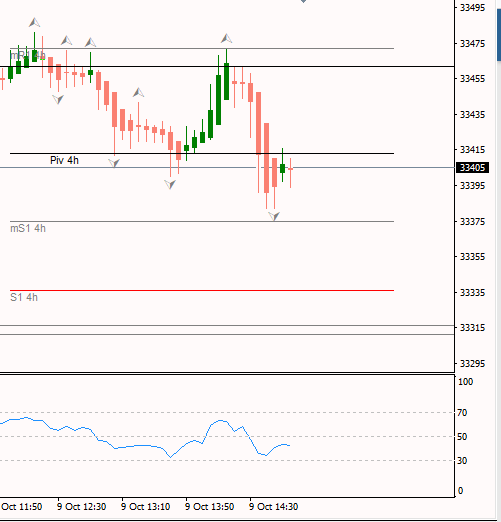The image size is (501, 522).
Task: Click the Oct 11:50 time axis label
Action: 21,507
